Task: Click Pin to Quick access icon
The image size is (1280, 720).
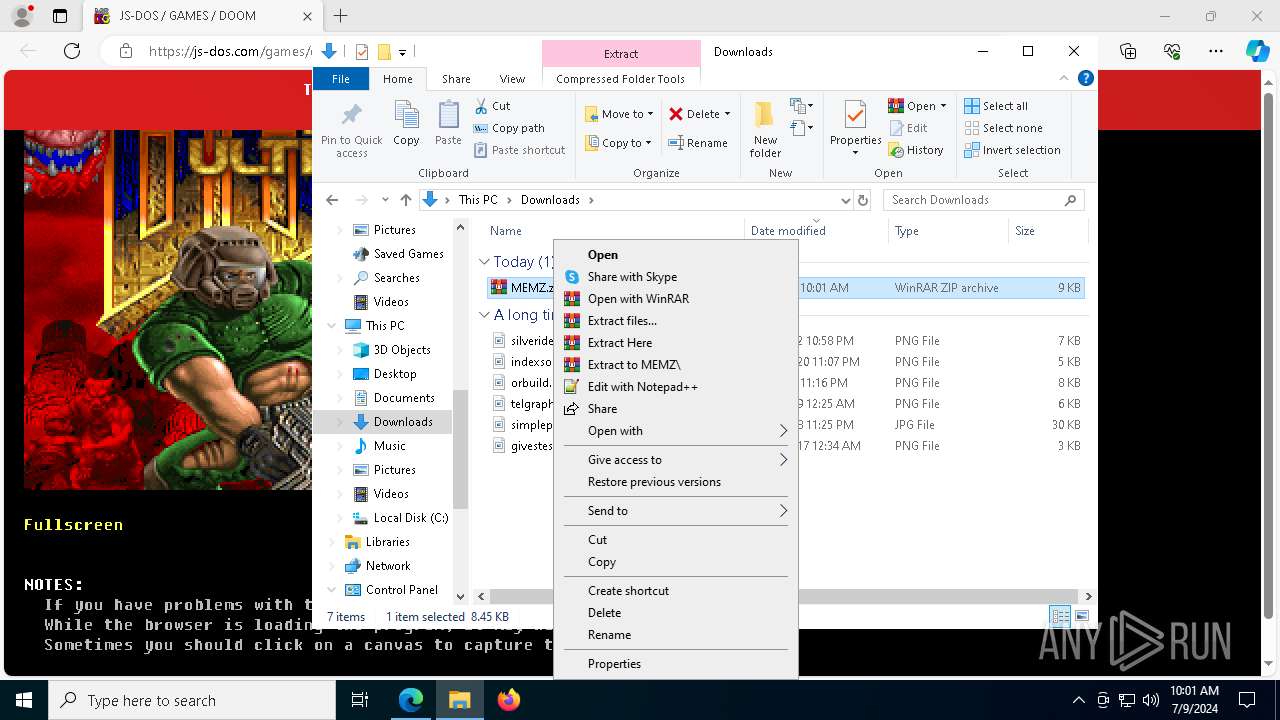Action: pyautogui.click(x=351, y=128)
